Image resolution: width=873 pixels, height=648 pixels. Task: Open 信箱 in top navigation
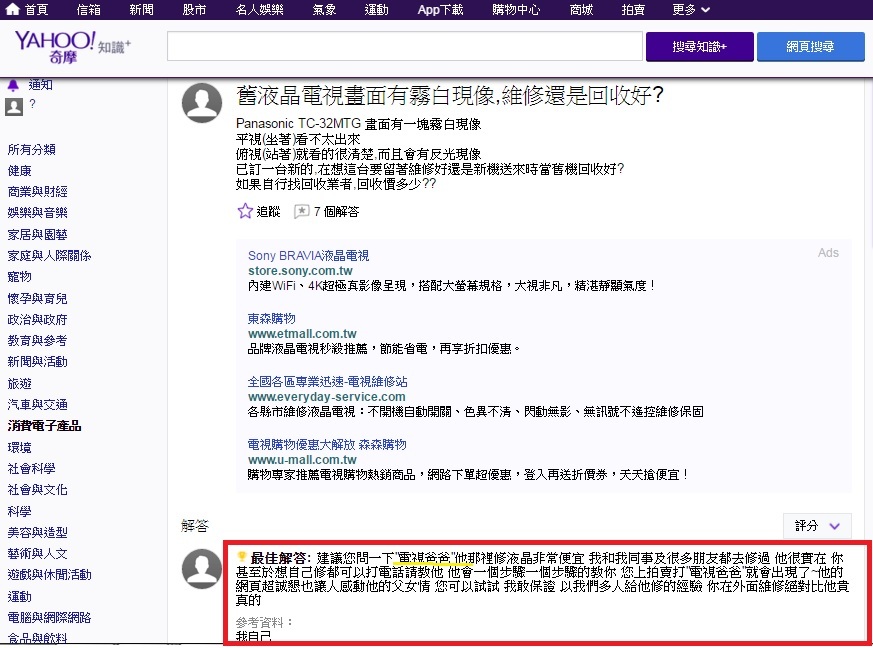tap(89, 10)
